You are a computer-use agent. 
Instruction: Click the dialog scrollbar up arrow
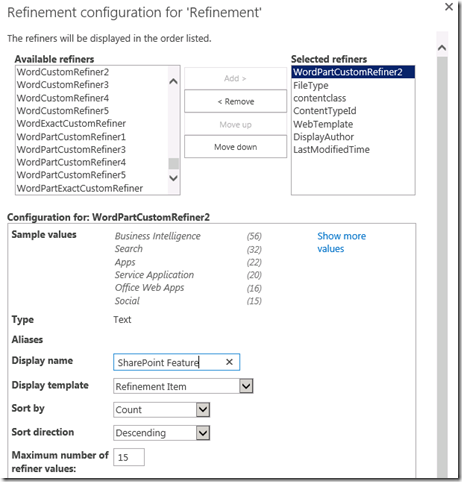pyautogui.click(x=442, y=48)
